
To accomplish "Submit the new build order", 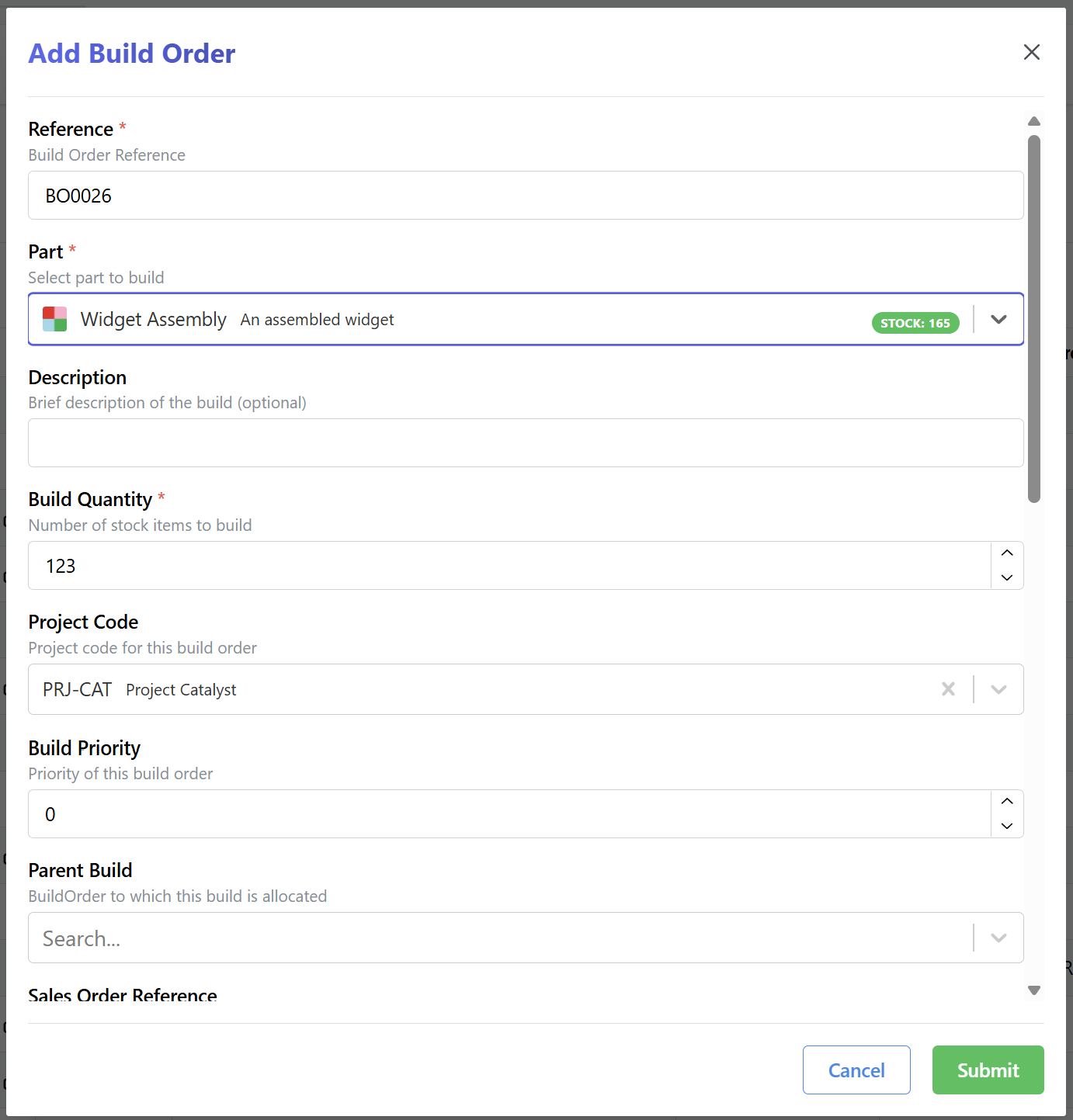I will (x=988, y=1070).
